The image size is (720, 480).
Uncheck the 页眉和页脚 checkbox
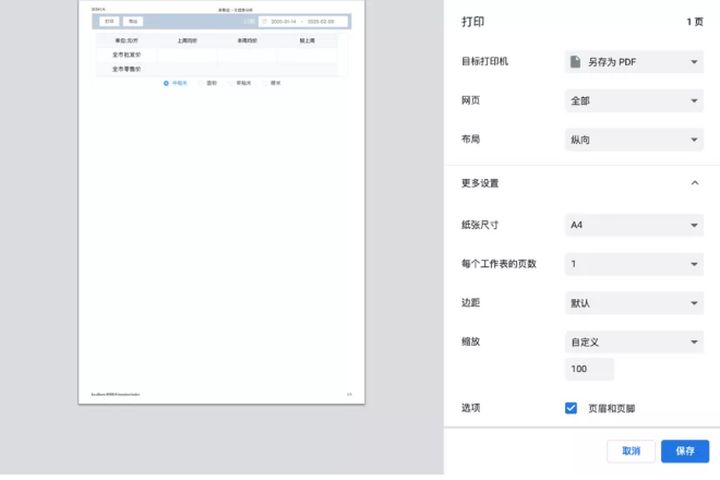coord(571,408)
